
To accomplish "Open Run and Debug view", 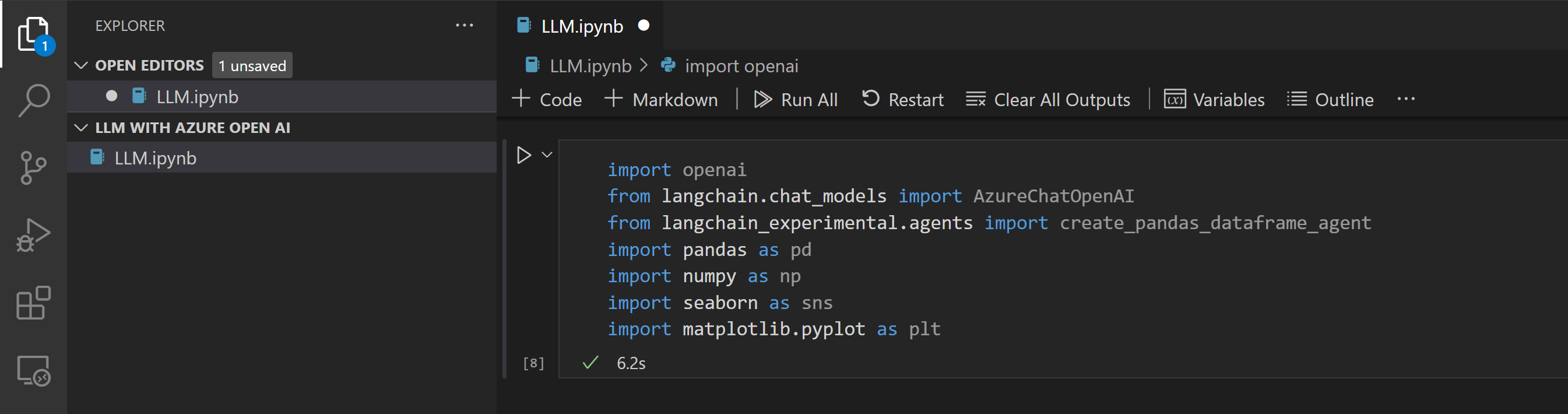I will pyautogui.click(x=33, y=235).
